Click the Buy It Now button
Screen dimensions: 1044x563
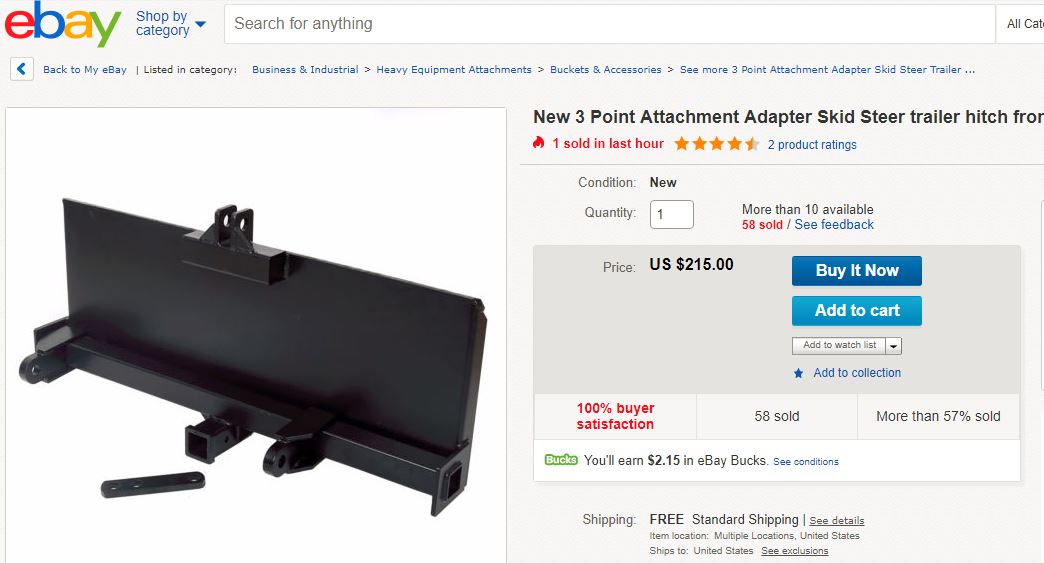(x=856, y=270)
